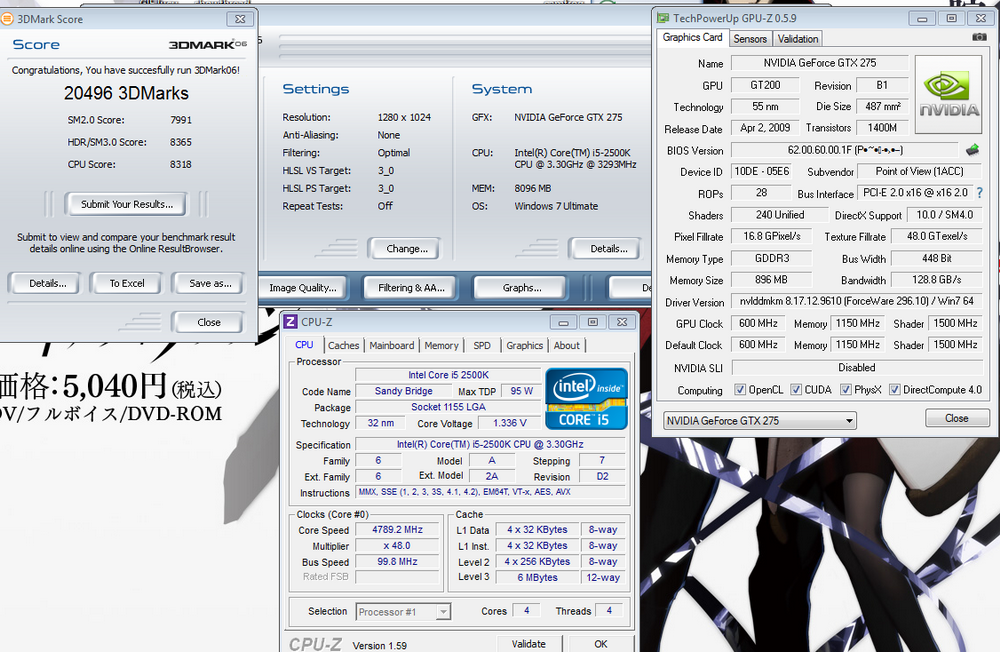Click the Resolution value 1280 x 1024
Screen dimensions: 1000x652
tap(404, 117)
